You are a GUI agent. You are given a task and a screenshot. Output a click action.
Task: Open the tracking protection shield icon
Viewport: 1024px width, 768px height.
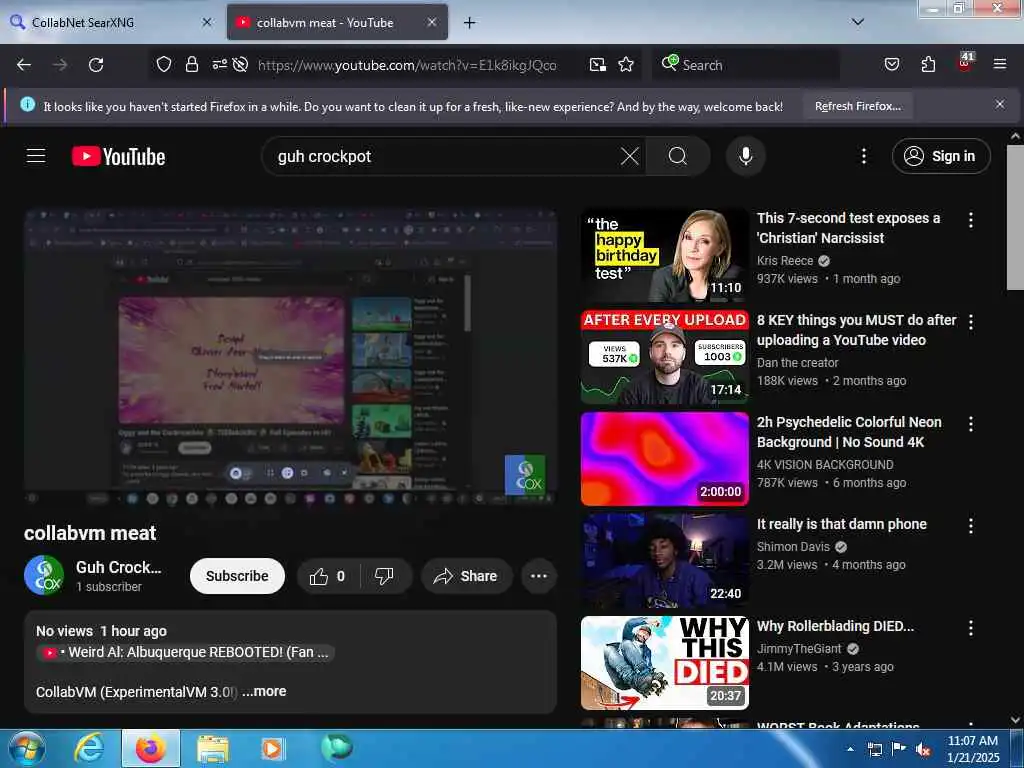(x=164, y=64)
